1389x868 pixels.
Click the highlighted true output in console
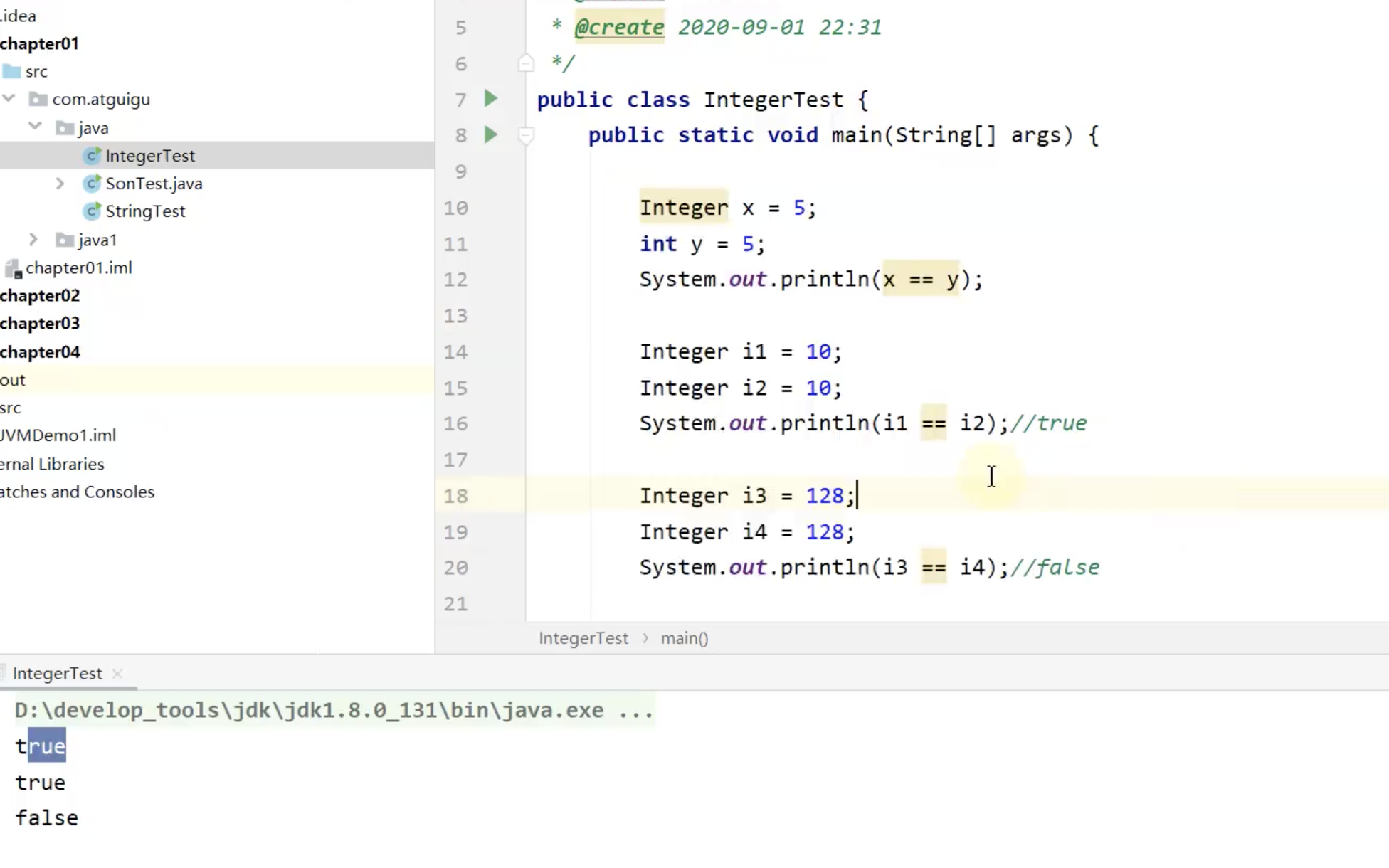tap(41, 746)
